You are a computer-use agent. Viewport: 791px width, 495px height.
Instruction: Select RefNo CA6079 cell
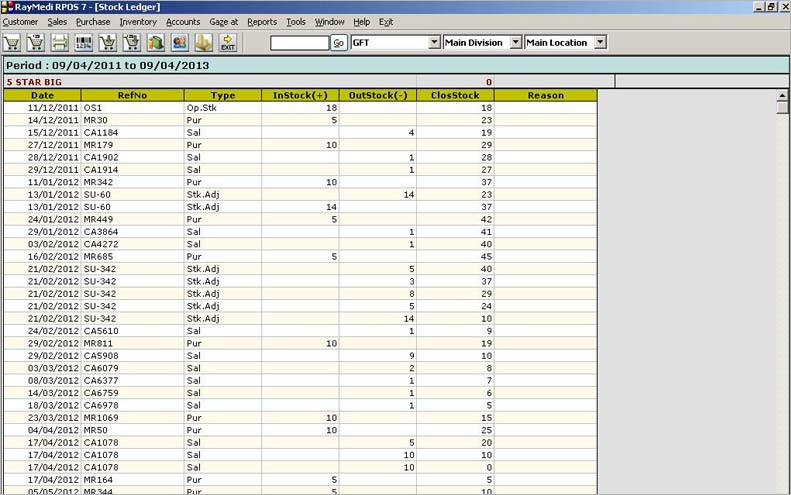133,368
